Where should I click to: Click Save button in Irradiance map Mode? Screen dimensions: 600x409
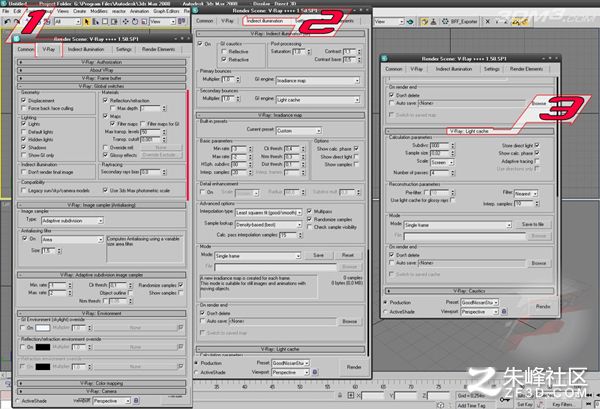click(x=318, y=255)
